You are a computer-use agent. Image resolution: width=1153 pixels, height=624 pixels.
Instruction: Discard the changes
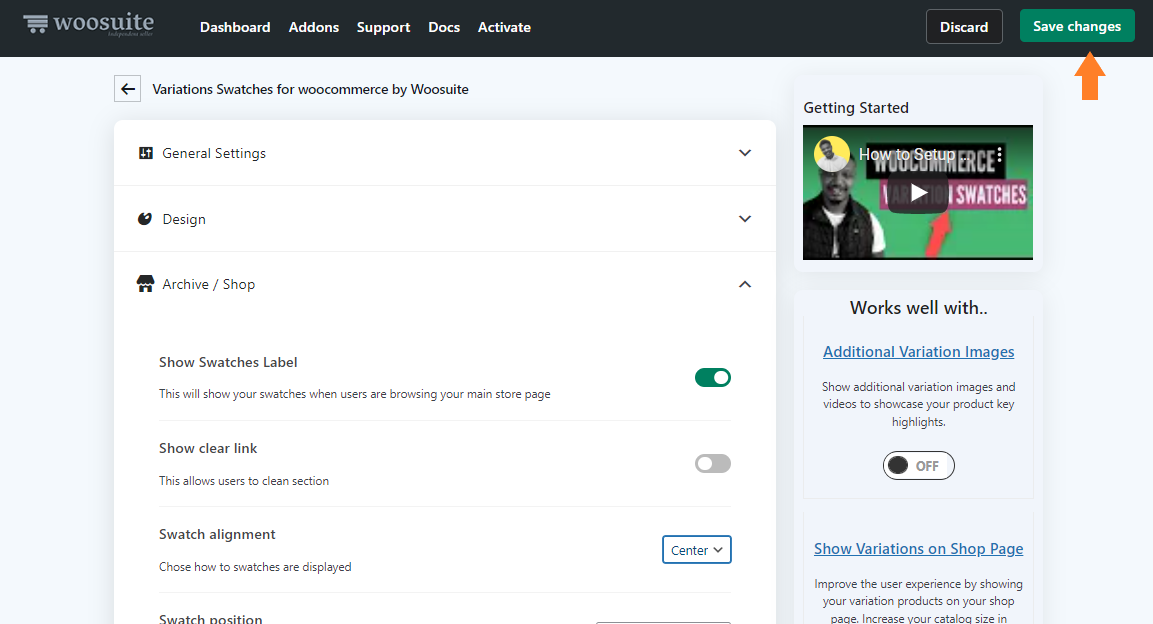[964, 26]
